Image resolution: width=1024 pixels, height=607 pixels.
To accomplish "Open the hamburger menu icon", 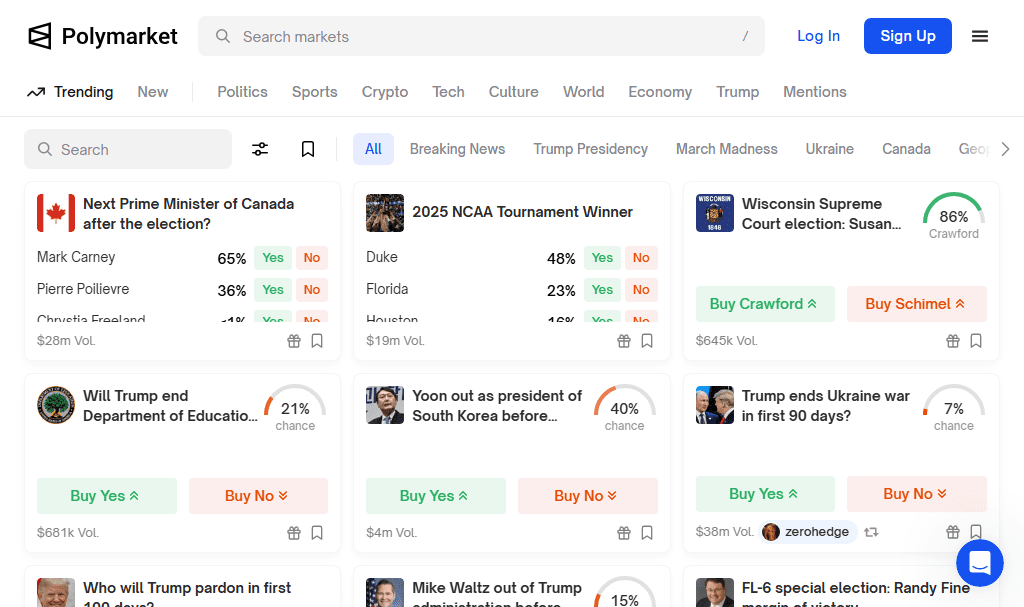I will tap(980, 36).
